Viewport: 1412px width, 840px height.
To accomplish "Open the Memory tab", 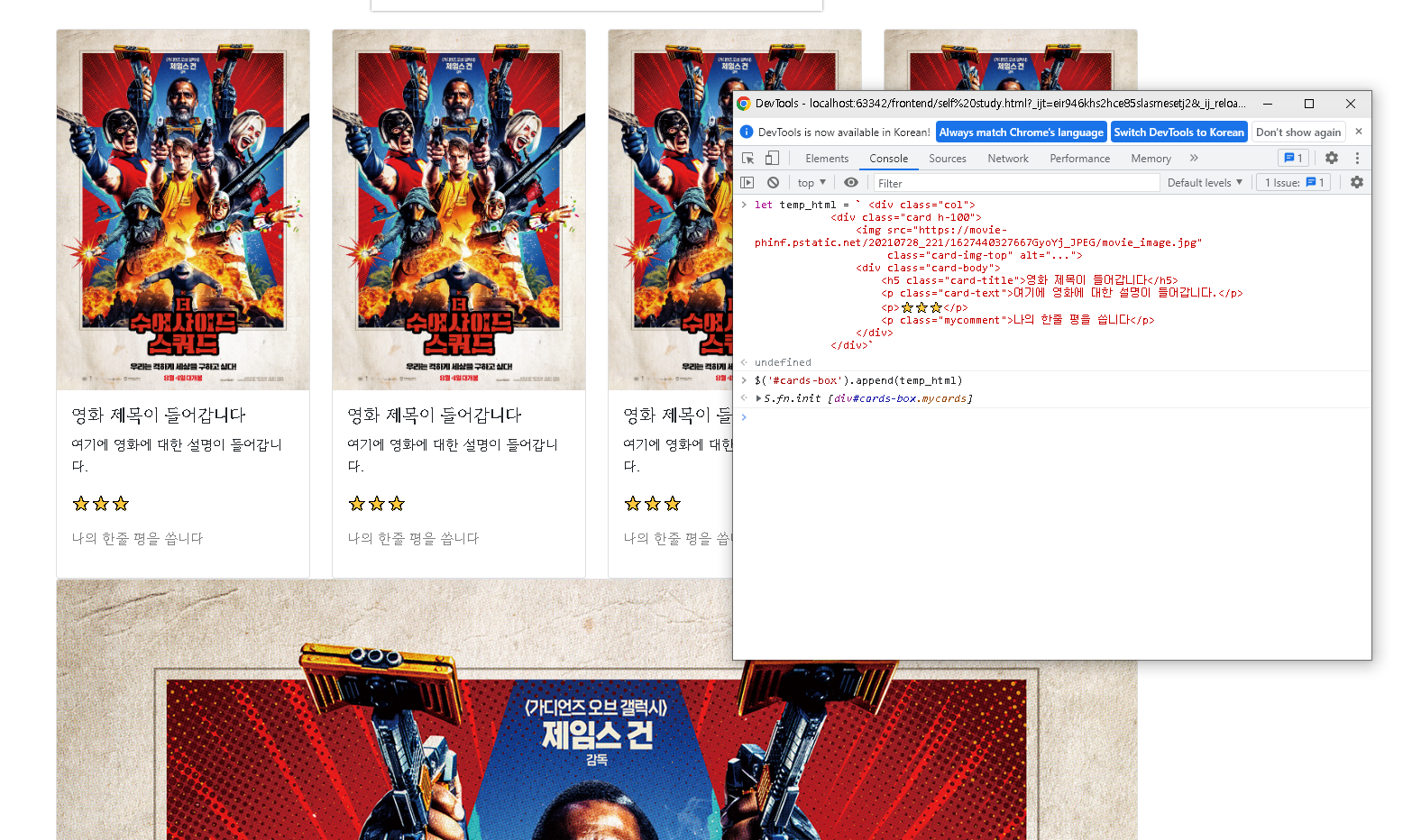I will pyautogui.click(x=1151, y=159).
